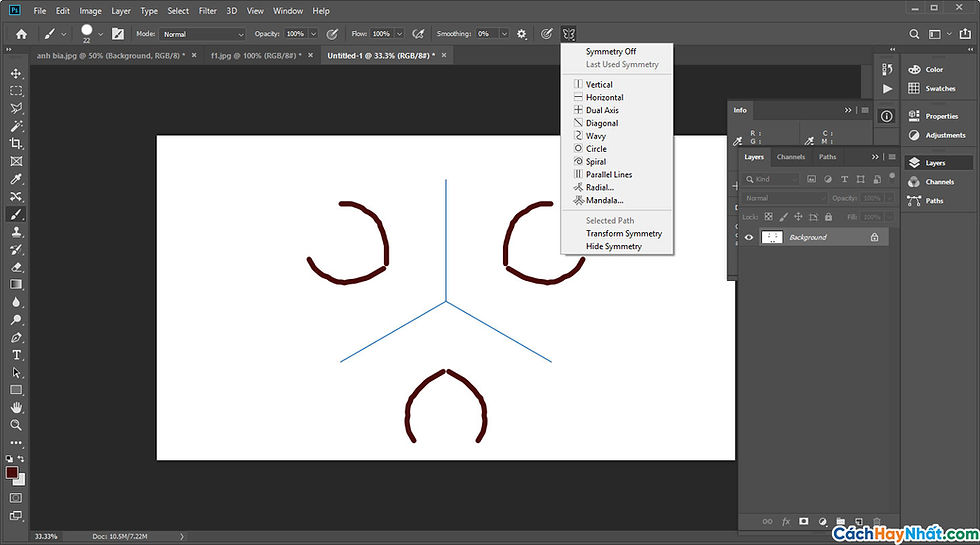Select the Lasso tool in toolbar
Image resolution: width=980 pixels, height=545 pixels.
coord(16,108)
